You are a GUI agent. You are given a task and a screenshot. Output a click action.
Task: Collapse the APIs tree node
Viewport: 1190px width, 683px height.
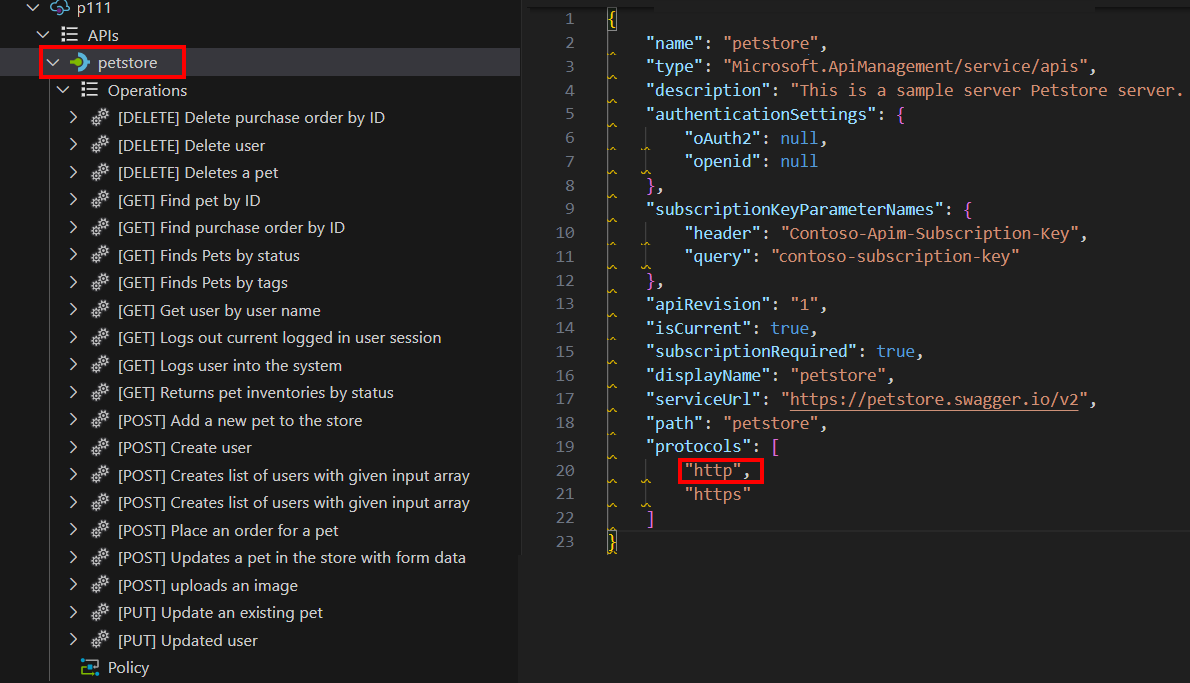tap(44, 34)
